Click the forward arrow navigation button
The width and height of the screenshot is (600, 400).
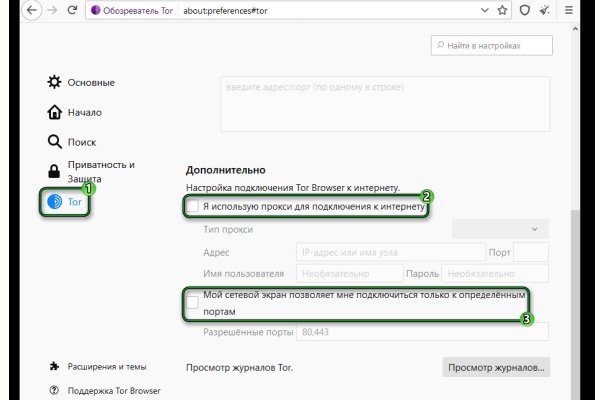pyautogui.click(x=51, y=11)
